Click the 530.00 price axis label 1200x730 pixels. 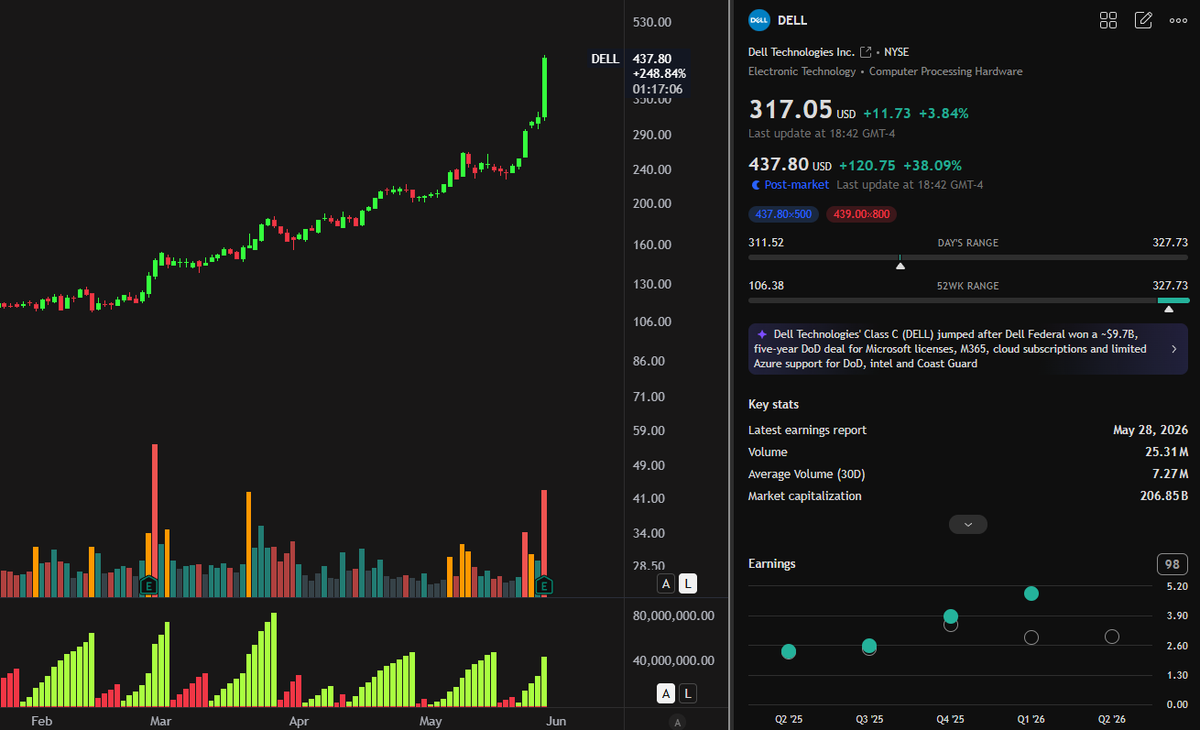pos(652,22)
